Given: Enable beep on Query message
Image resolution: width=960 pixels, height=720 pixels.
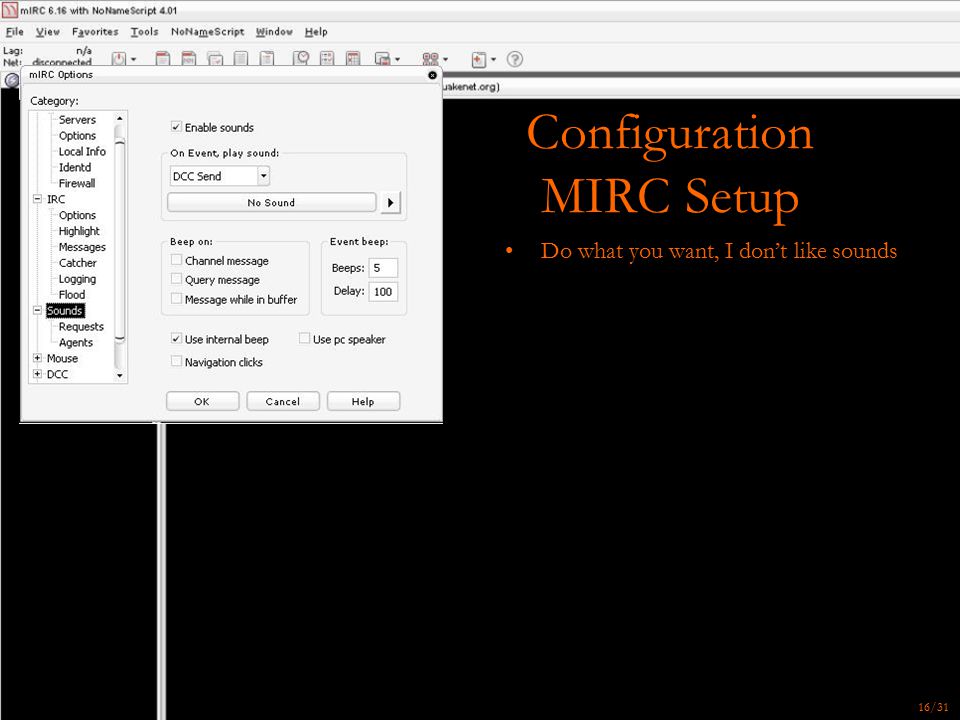Looking at the screenshot, I should [176, 279].
